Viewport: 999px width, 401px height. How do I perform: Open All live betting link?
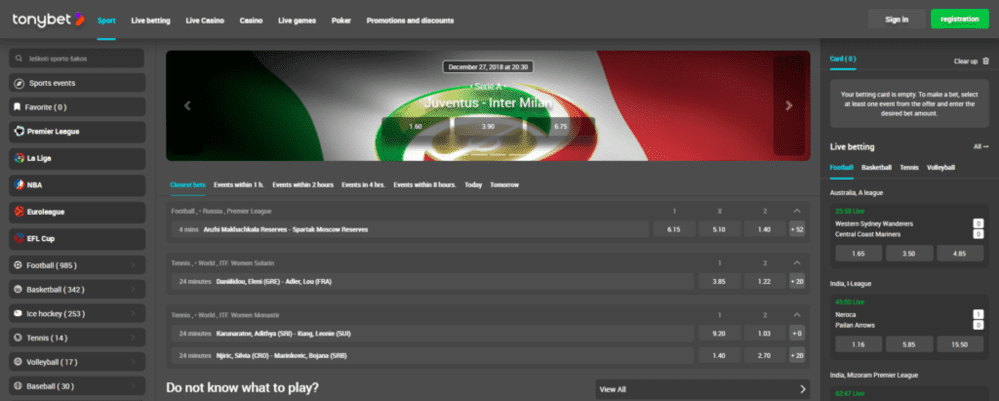(981, 147)
